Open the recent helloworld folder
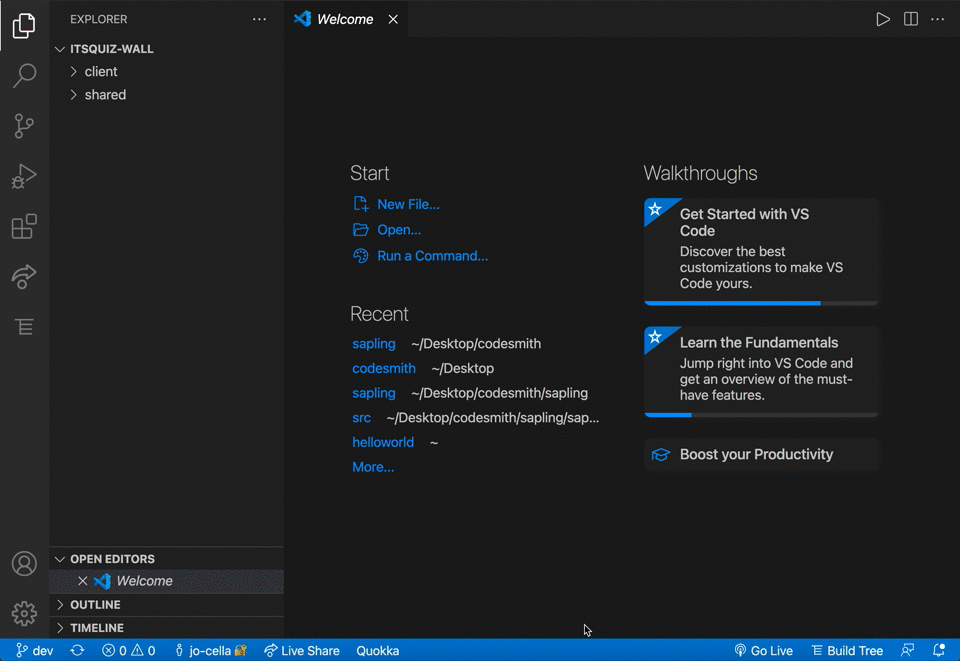The width and height of the screenshot is (960, 661). (383, 443)
